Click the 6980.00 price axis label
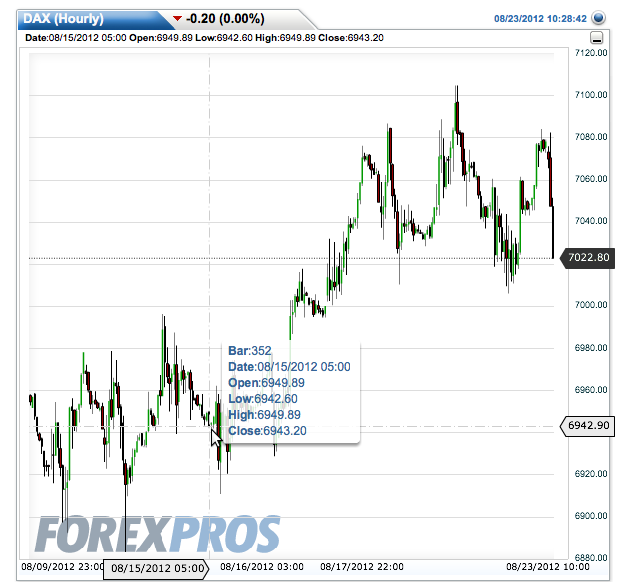Viewport: 627px width, 582px height. click(x=591, y=348)
